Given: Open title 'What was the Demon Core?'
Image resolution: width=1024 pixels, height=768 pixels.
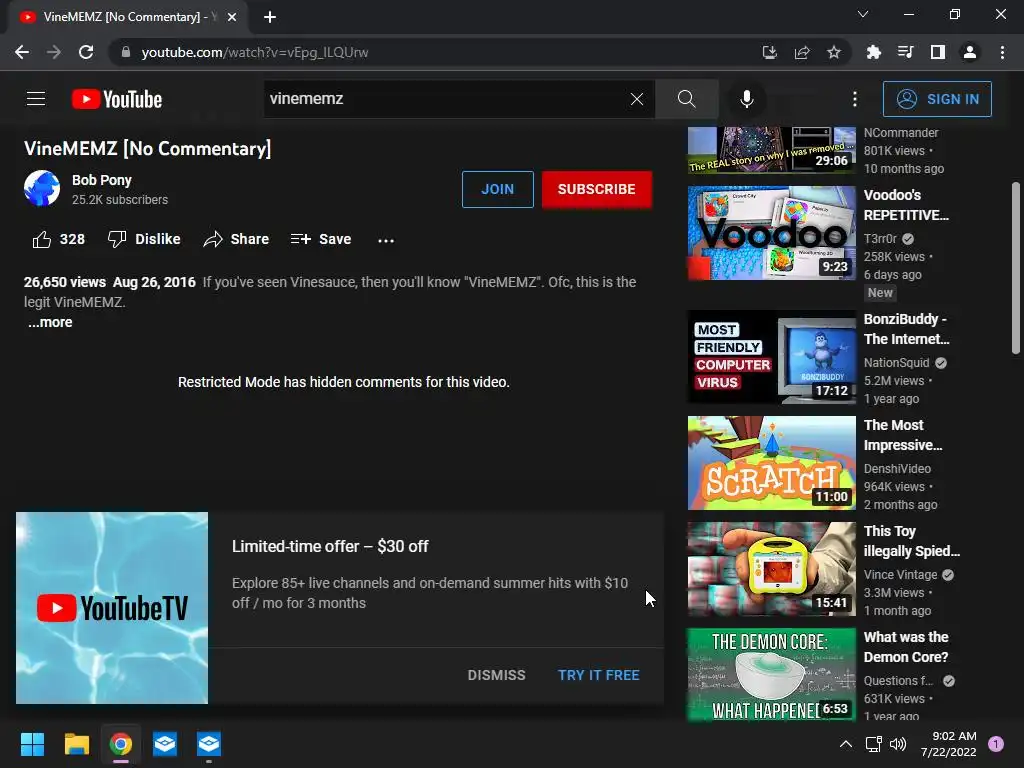Looking at the screenshot, I should pos(906,647).
